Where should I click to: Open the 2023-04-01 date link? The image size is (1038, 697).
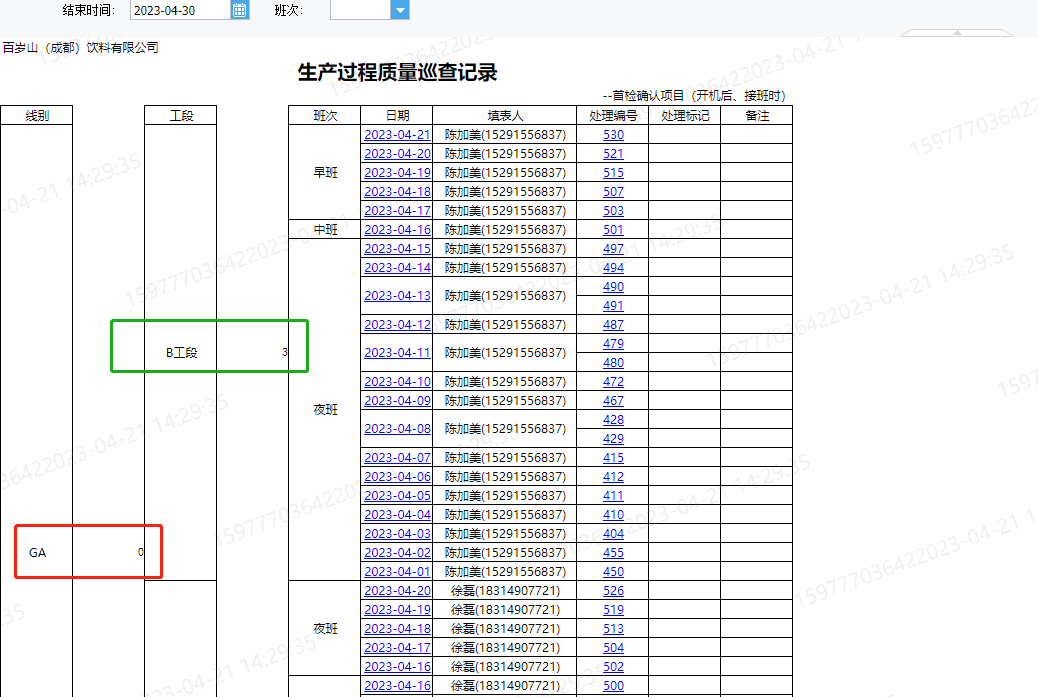click(x=397, y=572)
